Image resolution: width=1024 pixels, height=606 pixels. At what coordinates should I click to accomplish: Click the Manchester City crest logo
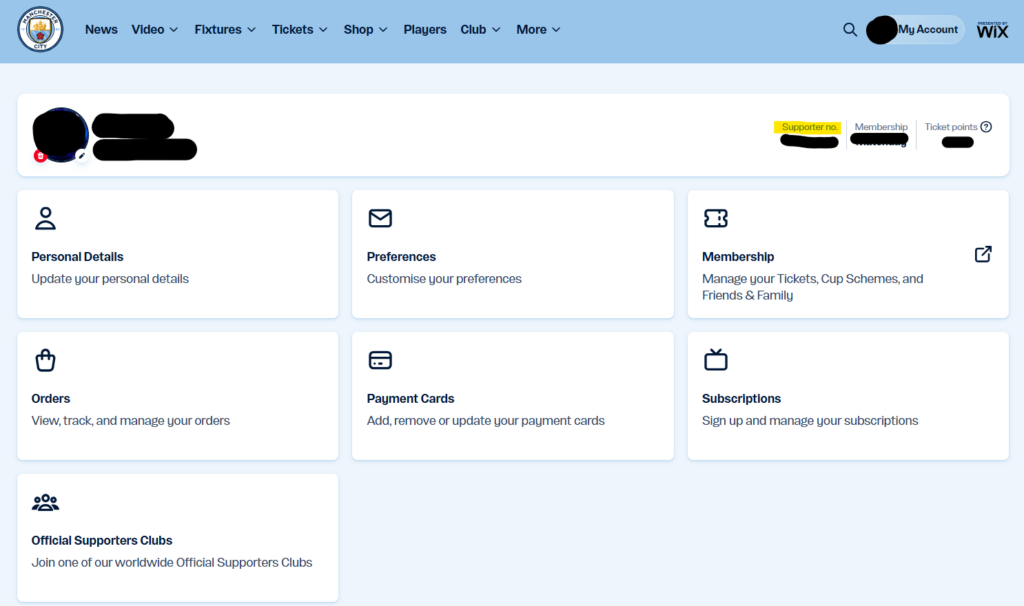[x=40, y=30]
